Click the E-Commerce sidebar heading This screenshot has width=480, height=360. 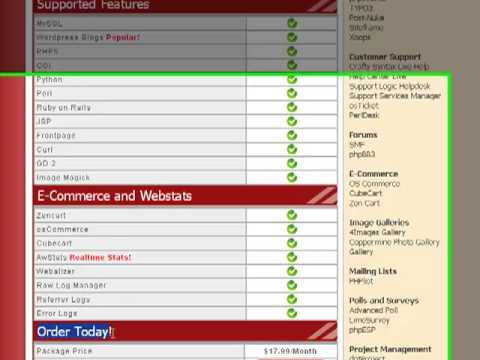point(373,174)
